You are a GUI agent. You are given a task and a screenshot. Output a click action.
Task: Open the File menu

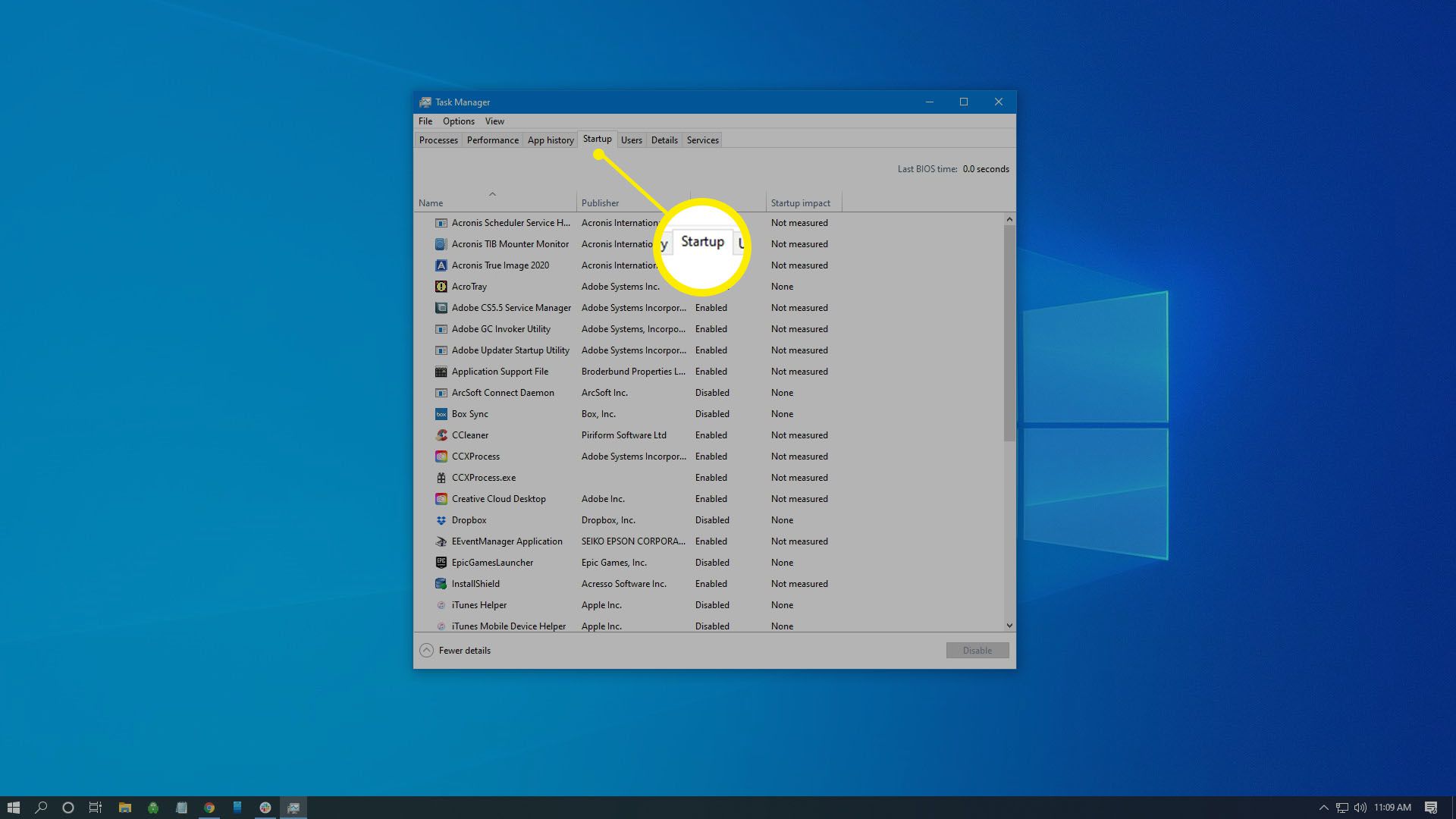(x=425, y=120)
